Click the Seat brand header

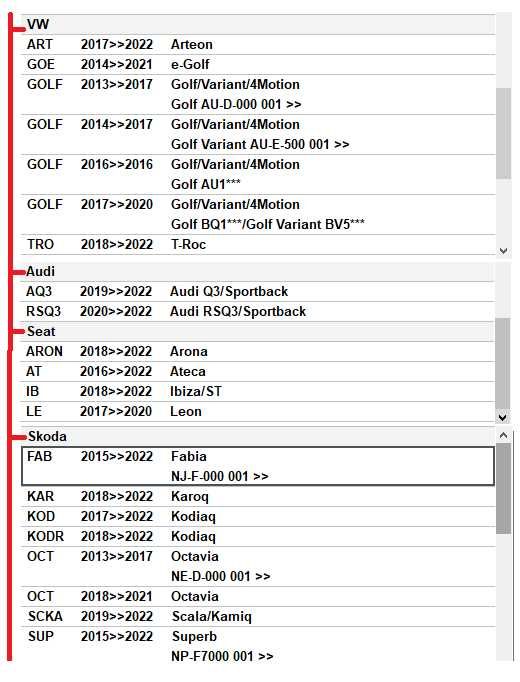coord(258,331)
